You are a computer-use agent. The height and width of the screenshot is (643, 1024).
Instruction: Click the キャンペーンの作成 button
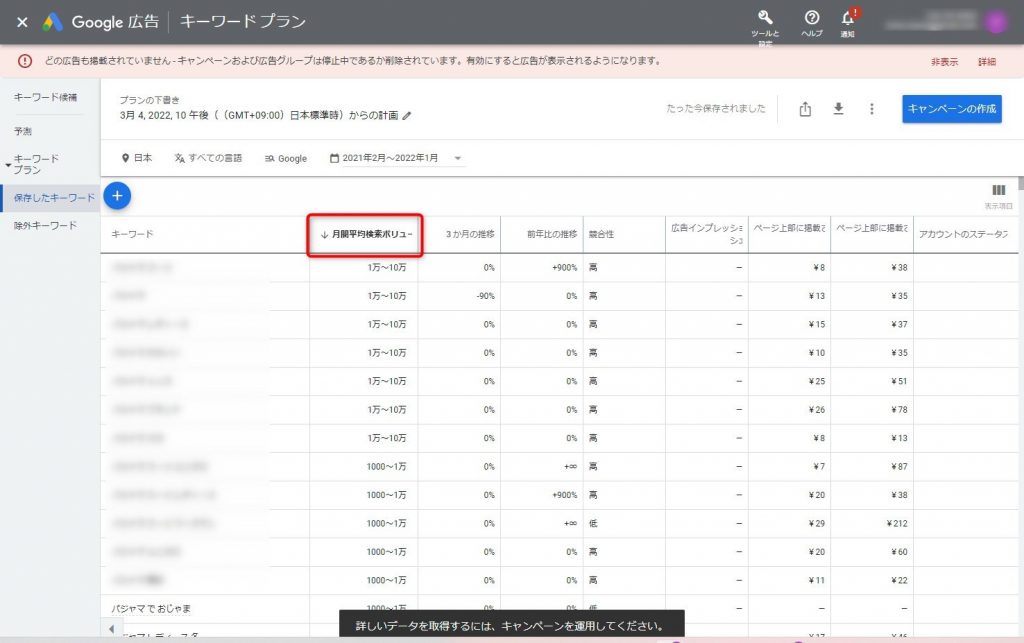point(951,109)
